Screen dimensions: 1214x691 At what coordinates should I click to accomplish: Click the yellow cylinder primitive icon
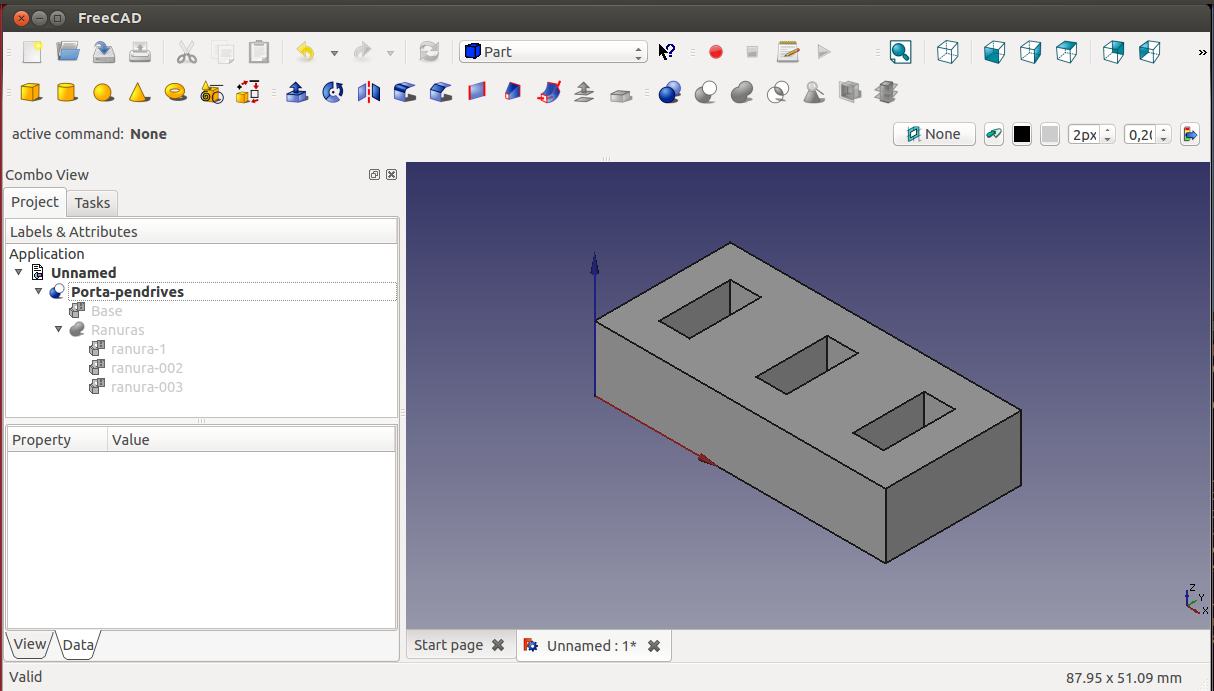click(x=67, y=93)
